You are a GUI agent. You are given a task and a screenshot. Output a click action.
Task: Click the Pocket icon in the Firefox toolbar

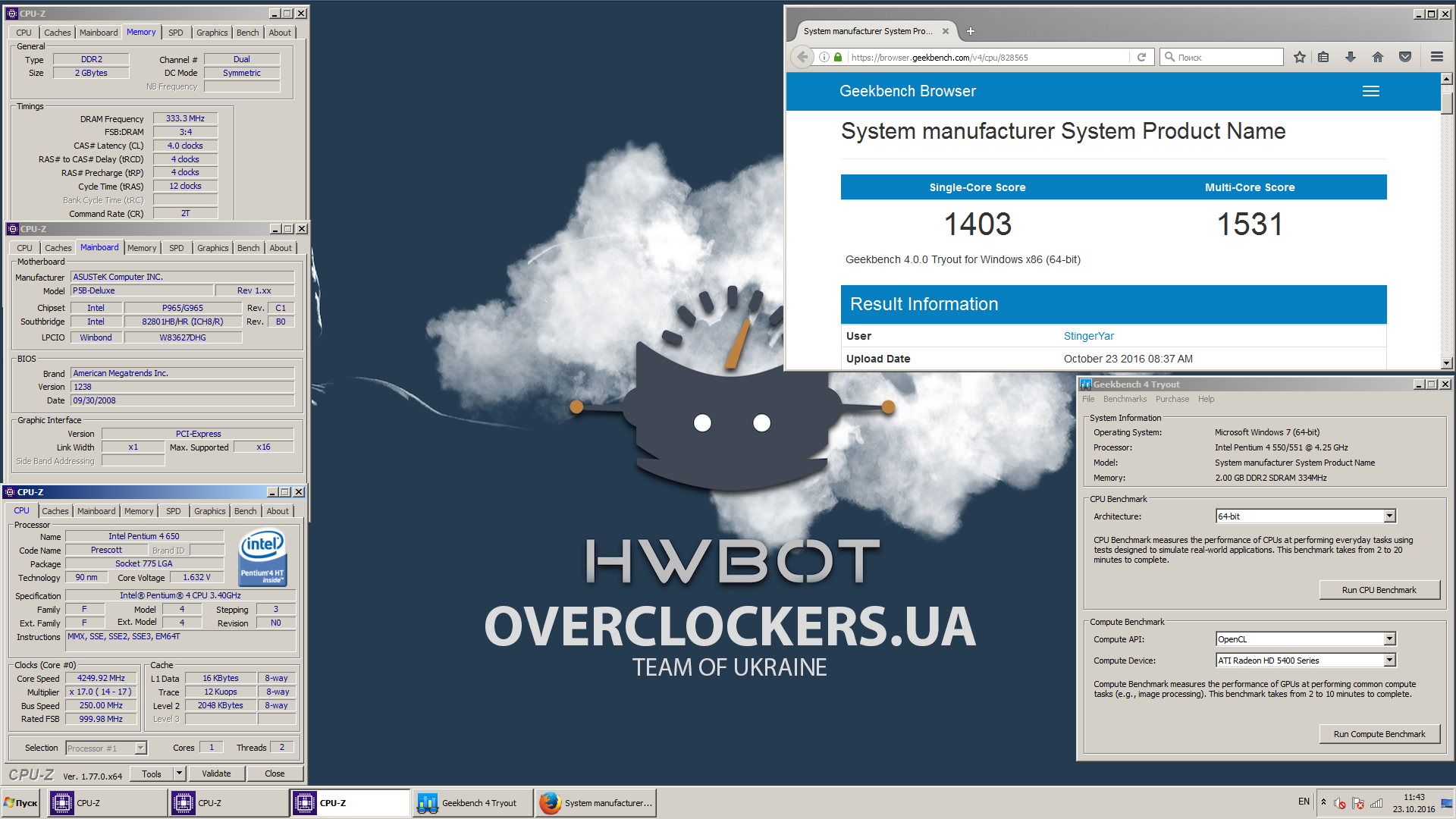point(1405,57)
